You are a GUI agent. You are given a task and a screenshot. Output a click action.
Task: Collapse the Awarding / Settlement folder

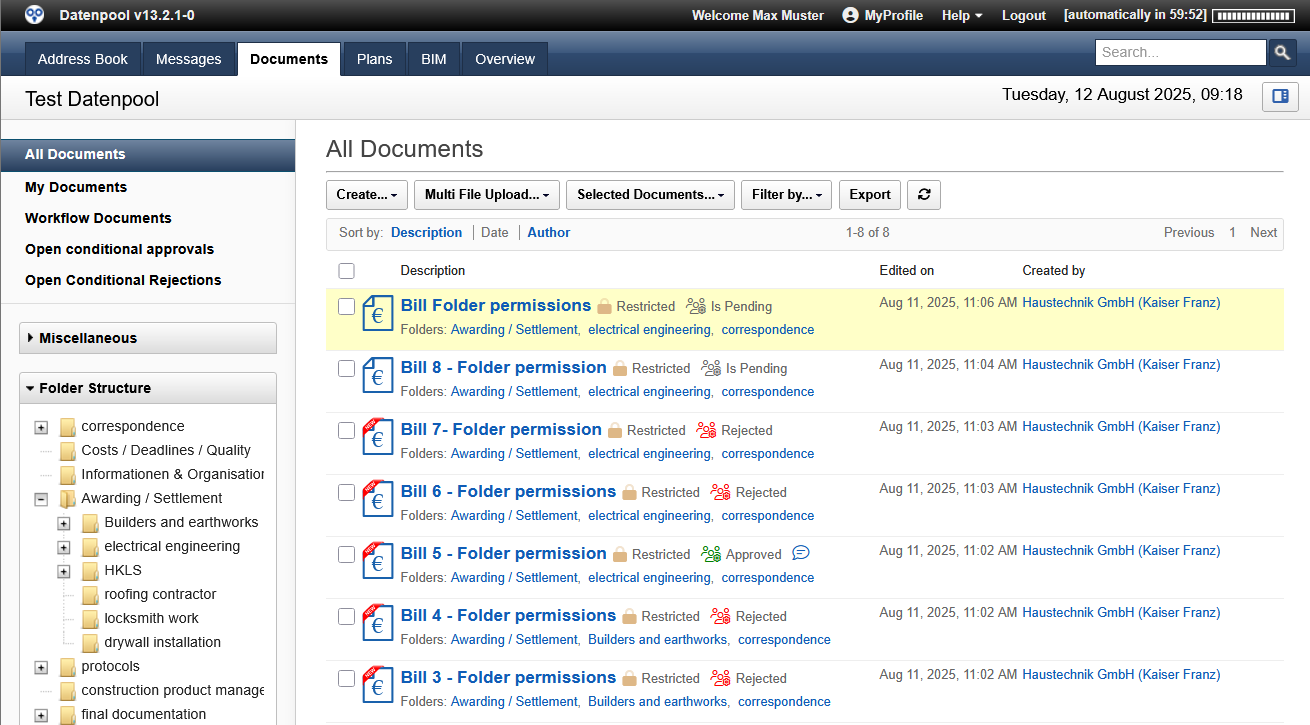[41, 499]
